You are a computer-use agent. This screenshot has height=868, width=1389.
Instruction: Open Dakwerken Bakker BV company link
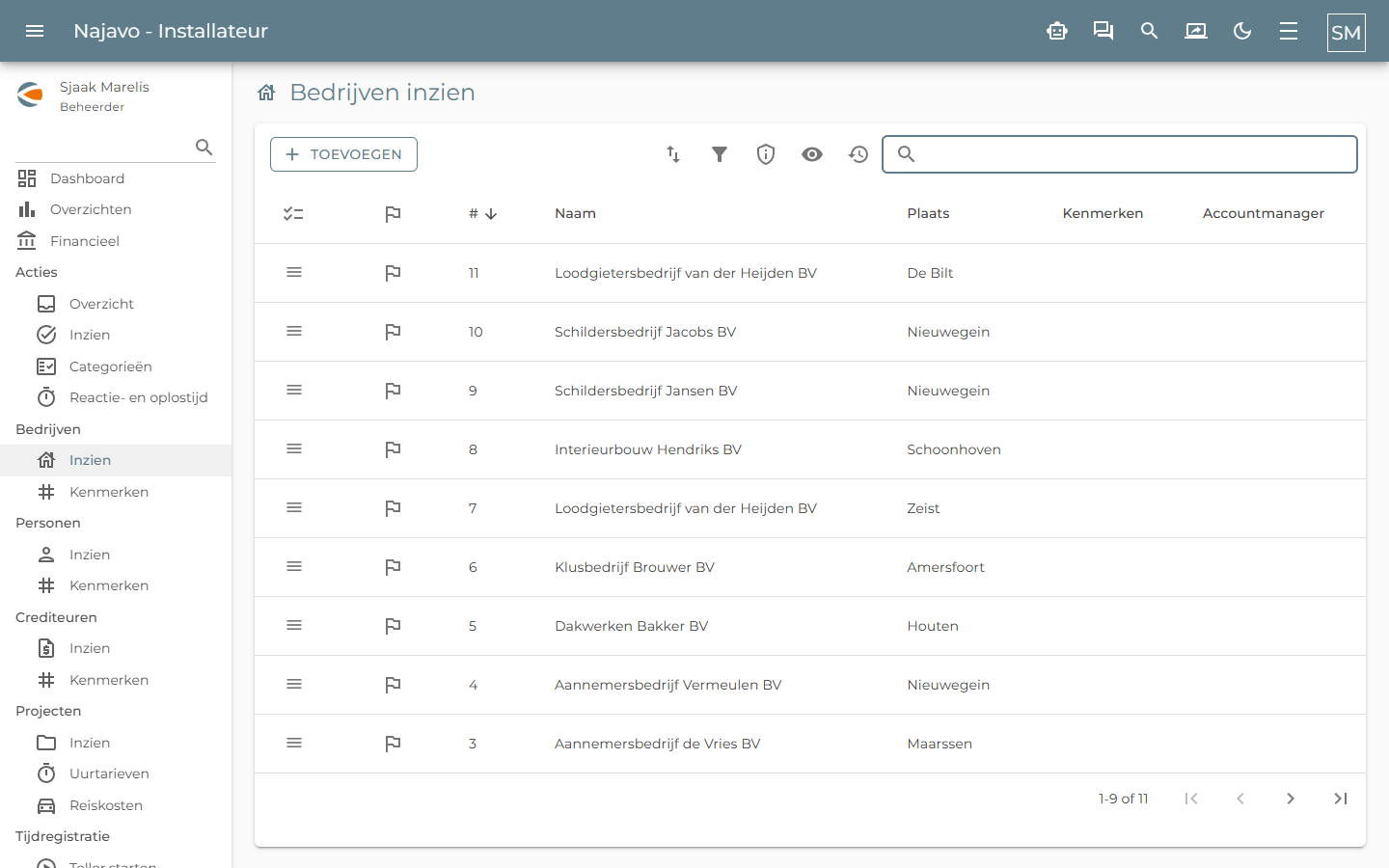[x=631, y=626]
